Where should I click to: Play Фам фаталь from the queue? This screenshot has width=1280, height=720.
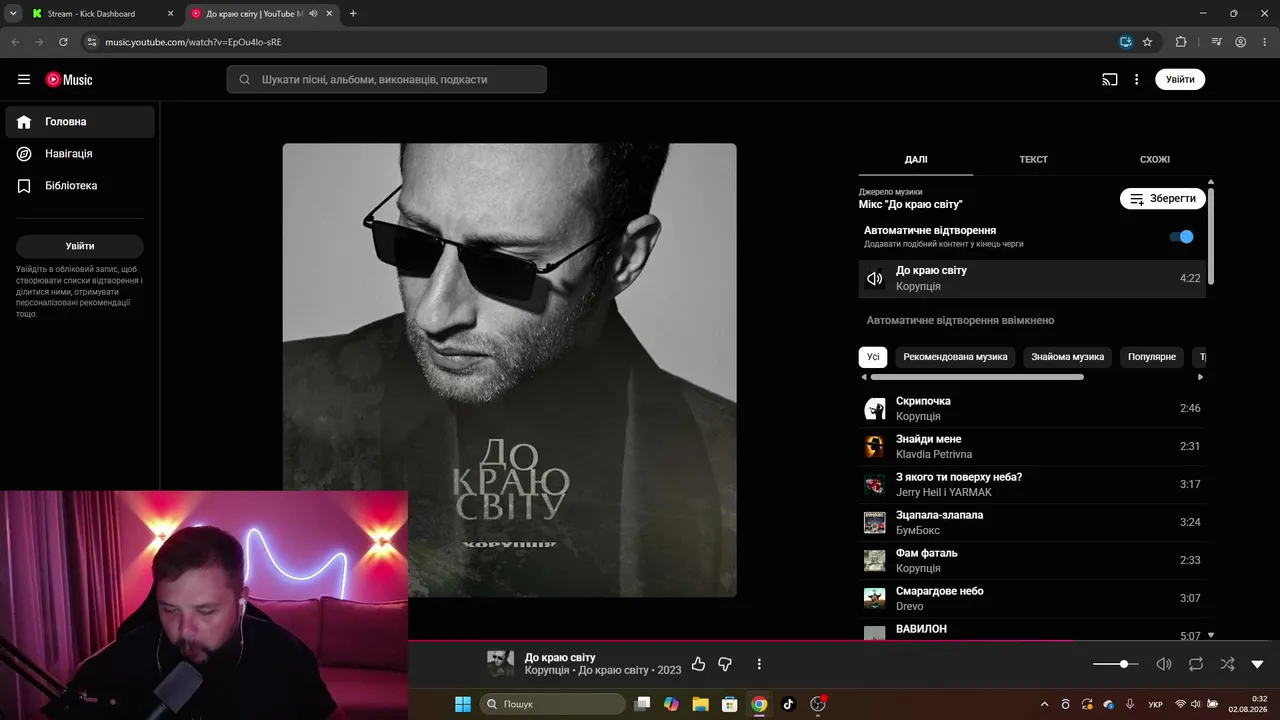(x=1032, y=561)
